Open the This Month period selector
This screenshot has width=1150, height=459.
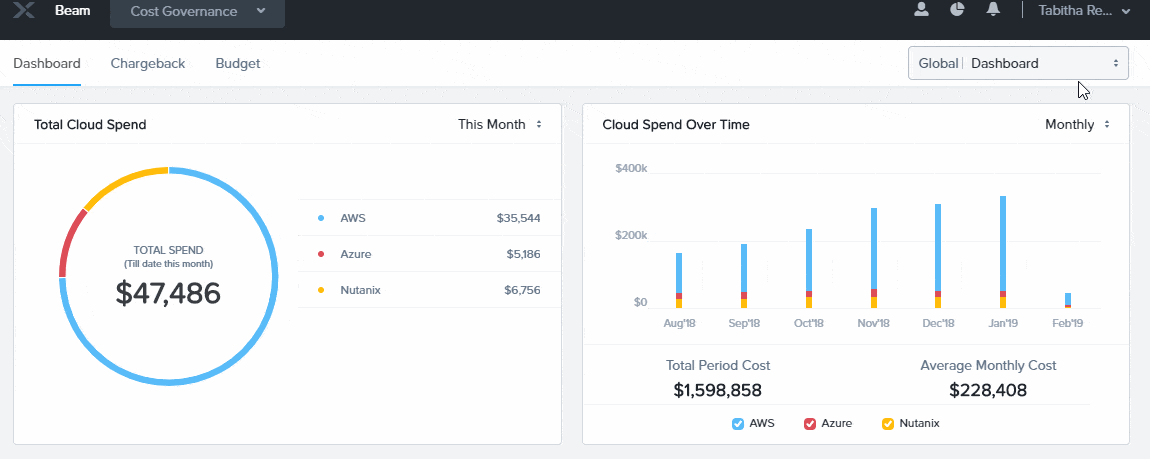point(500,125)
